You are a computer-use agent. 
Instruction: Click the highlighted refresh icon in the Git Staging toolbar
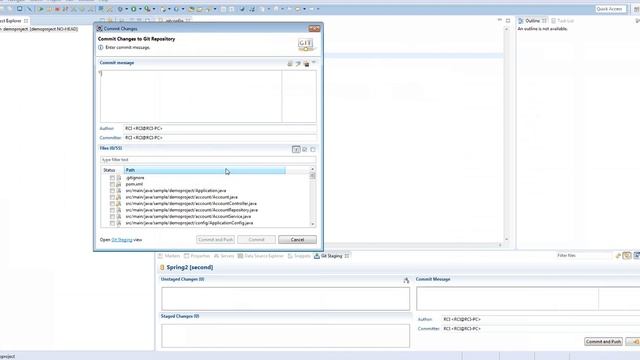coord(627,256)
